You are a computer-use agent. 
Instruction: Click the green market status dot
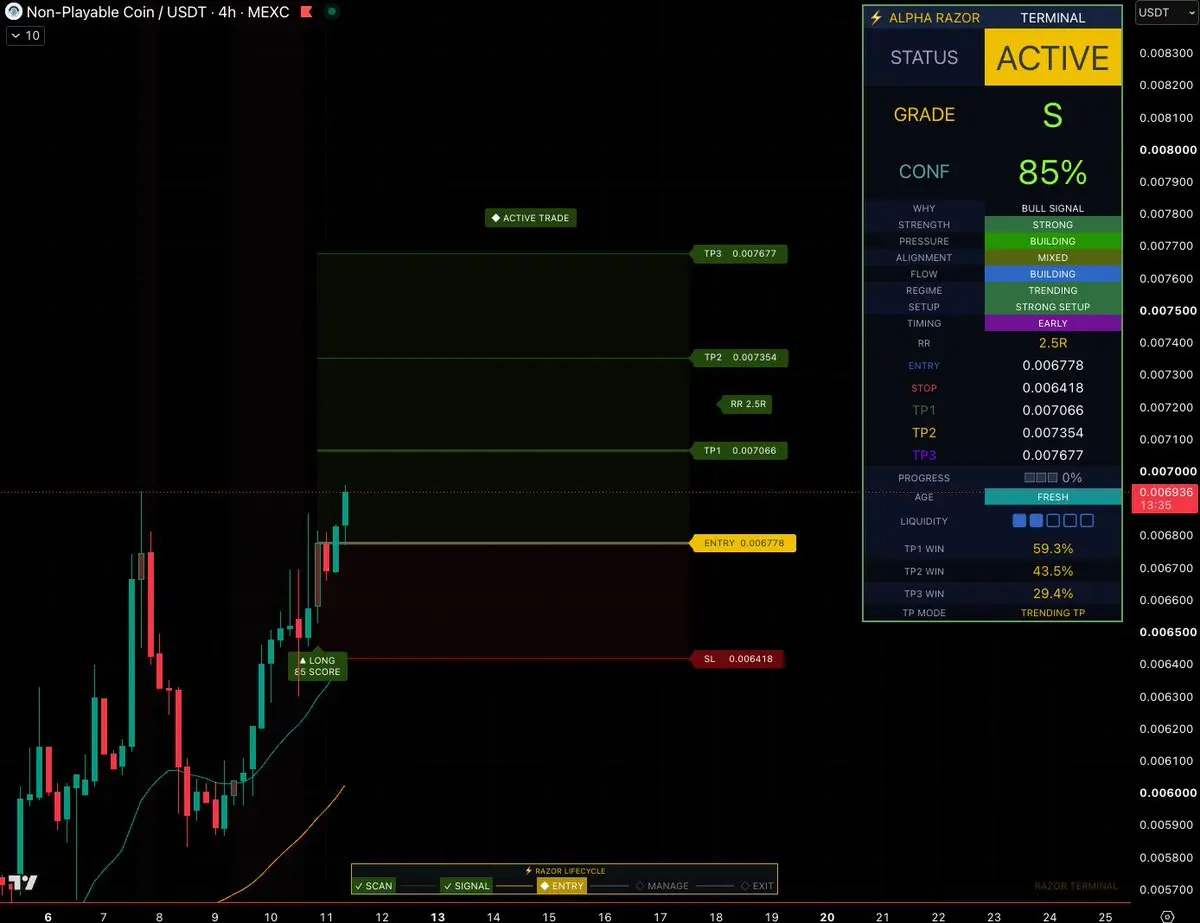(332, 12)
